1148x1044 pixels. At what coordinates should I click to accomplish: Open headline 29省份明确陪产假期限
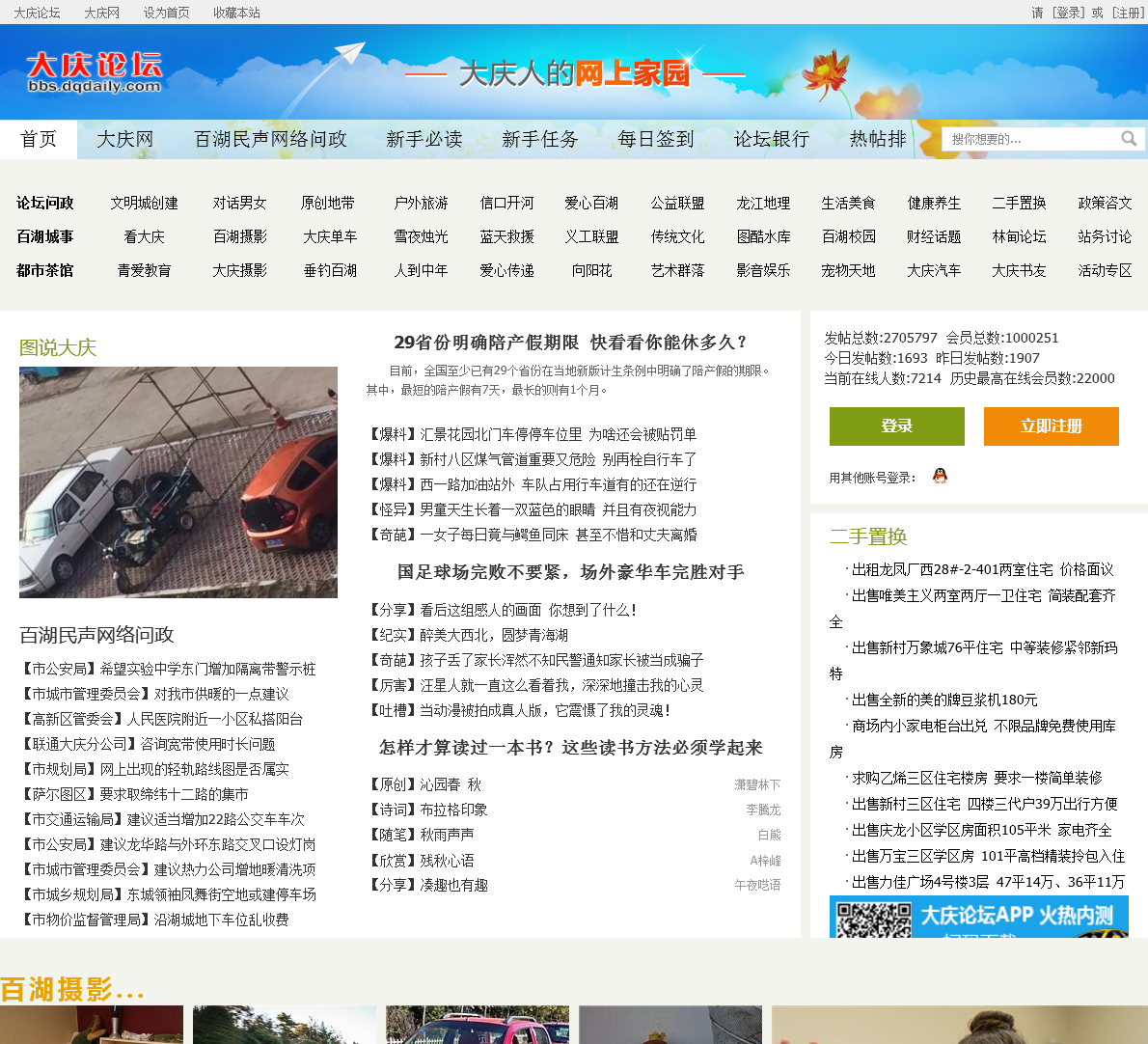coord(571,342)
